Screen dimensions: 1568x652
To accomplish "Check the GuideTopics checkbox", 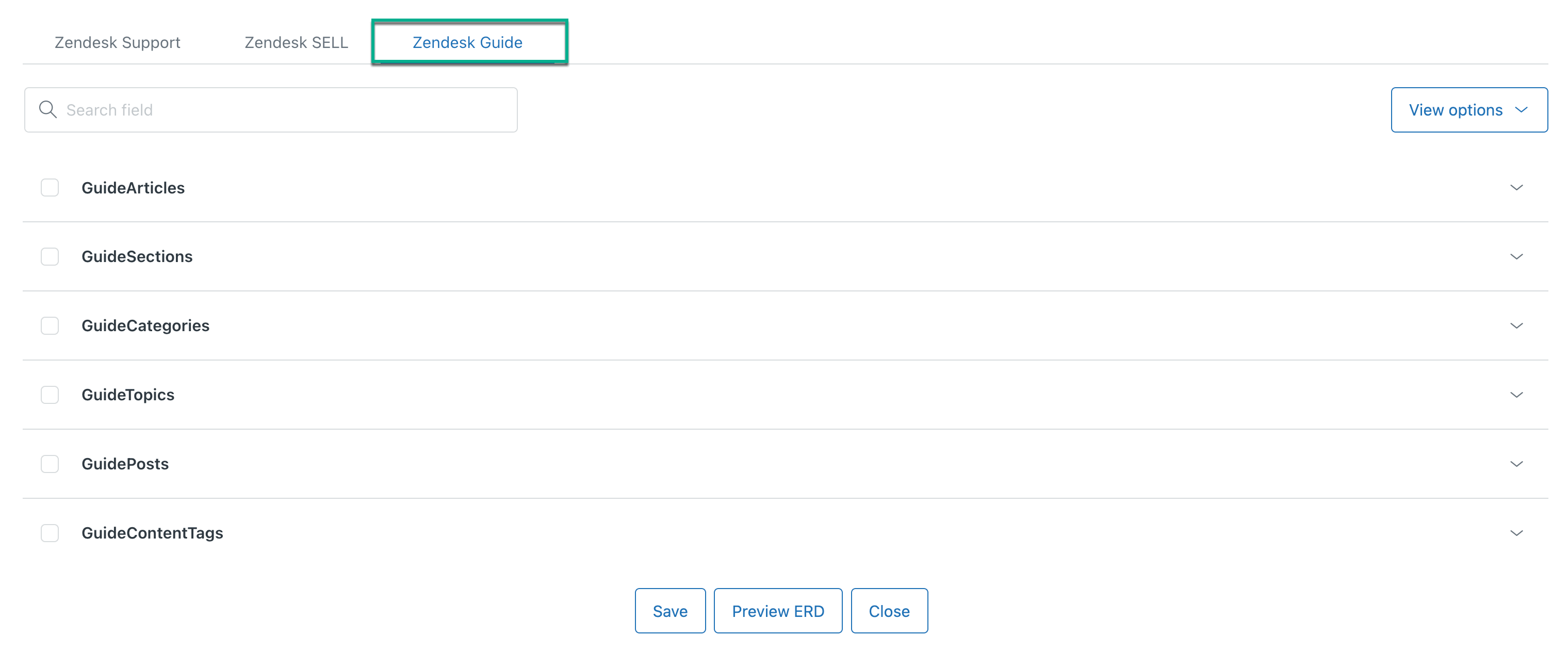I will tap(50, 395).
